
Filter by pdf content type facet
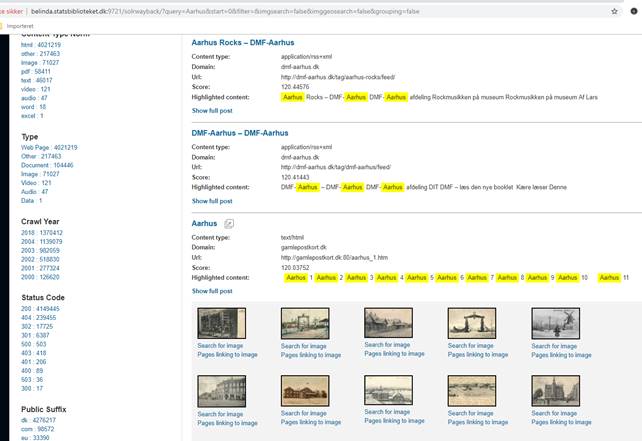pos(37,72)
